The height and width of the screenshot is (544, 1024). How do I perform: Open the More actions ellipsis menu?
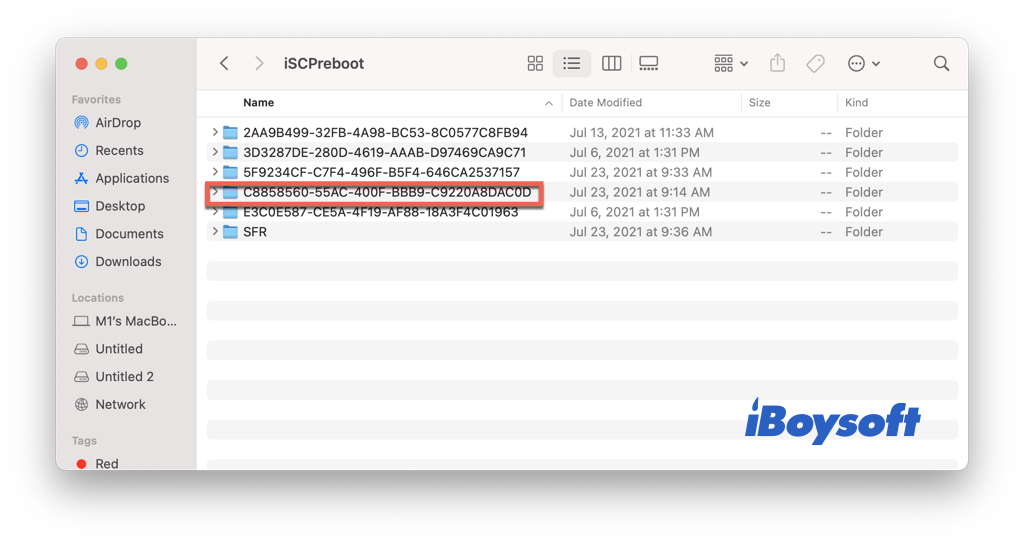point(863,63)
